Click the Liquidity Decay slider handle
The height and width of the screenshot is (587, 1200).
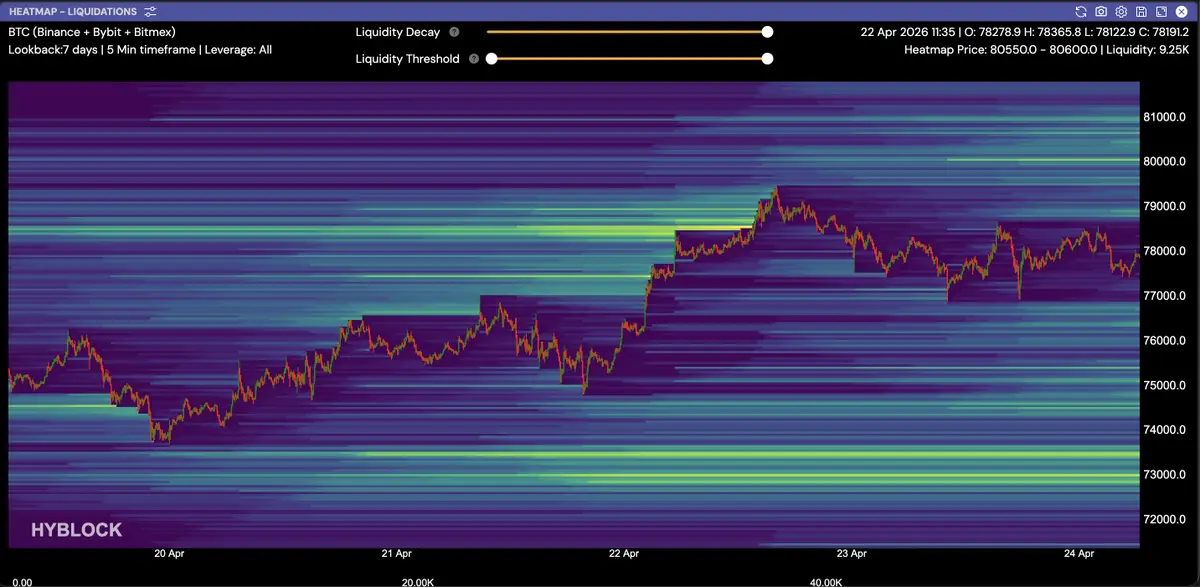[767, 32]
